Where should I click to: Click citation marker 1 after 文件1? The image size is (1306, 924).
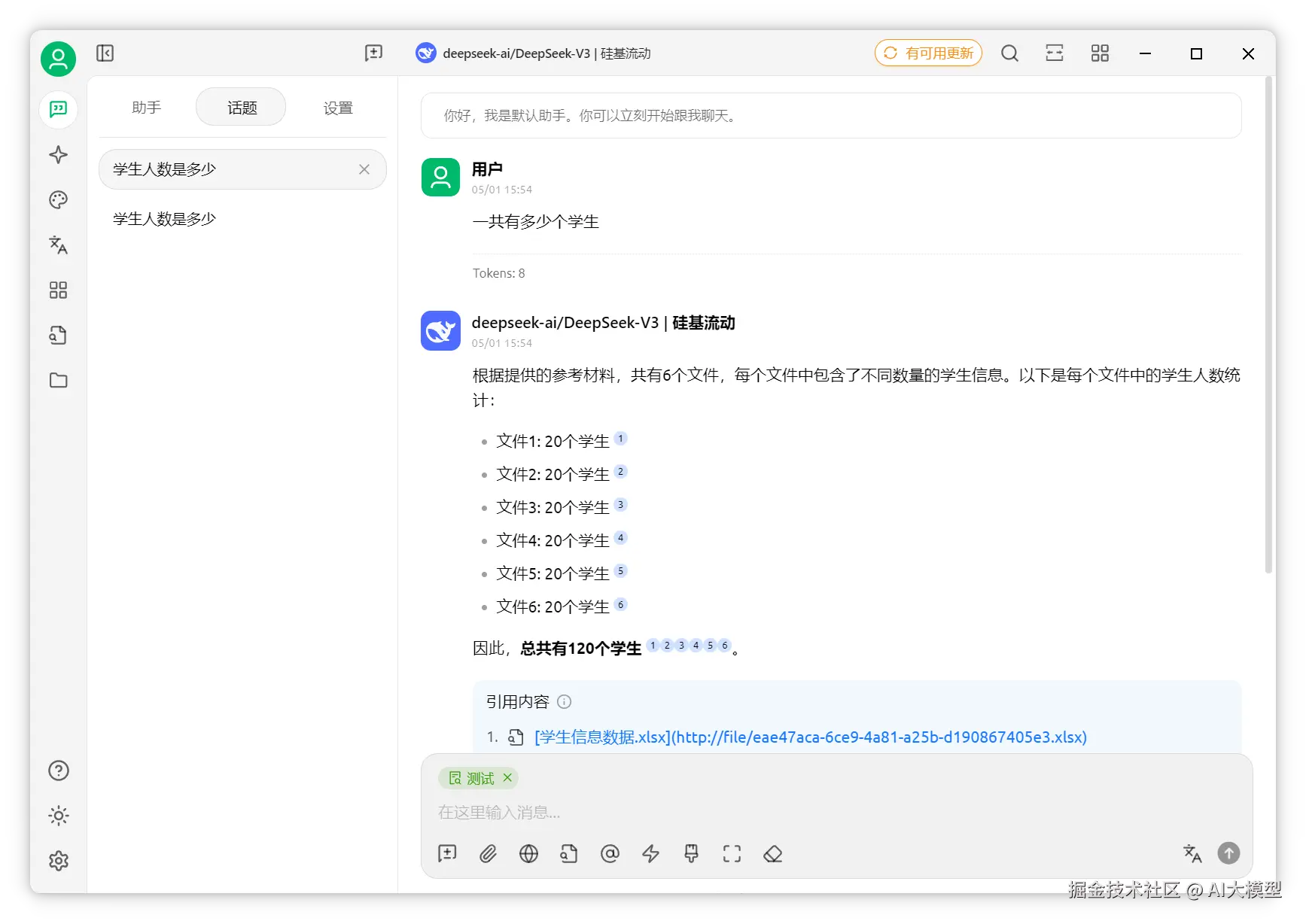point(620,439)
